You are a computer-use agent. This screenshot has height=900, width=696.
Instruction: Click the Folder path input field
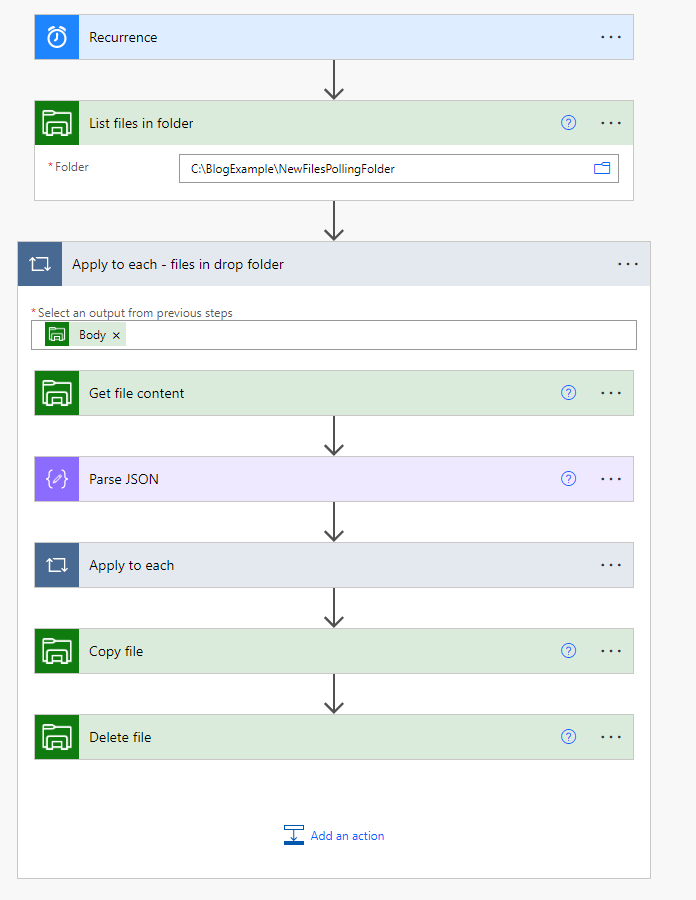[385, 169]
